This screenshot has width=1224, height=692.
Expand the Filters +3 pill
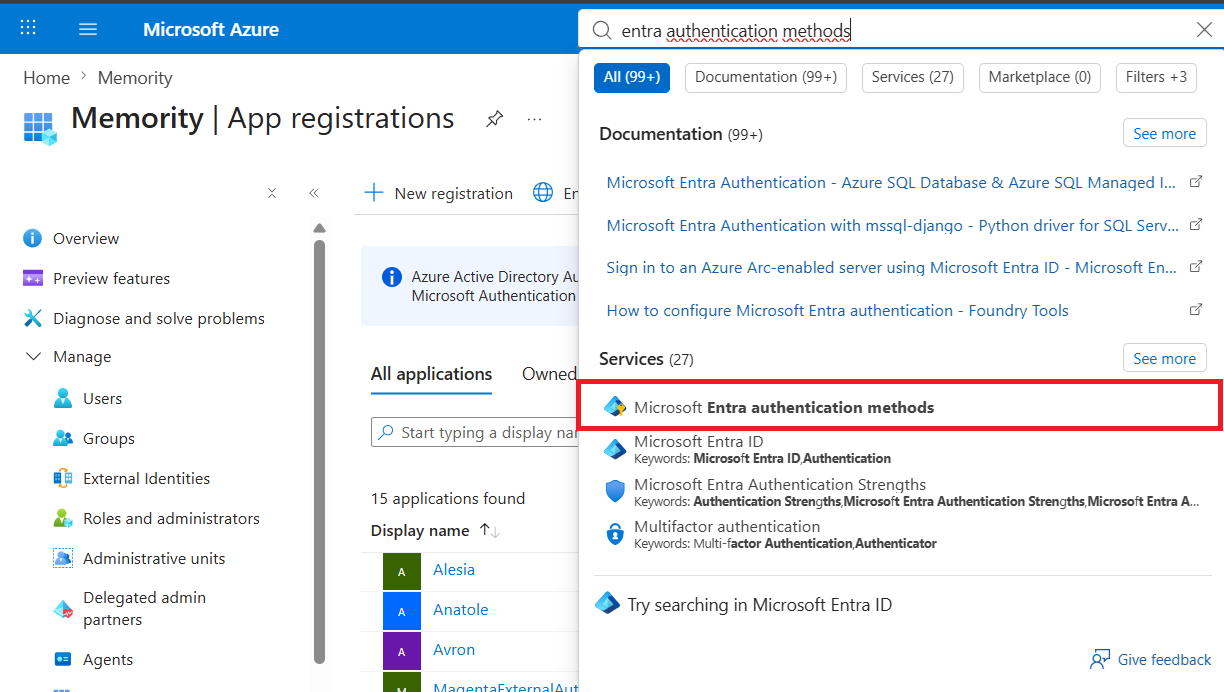click(x=1156, y=77)
